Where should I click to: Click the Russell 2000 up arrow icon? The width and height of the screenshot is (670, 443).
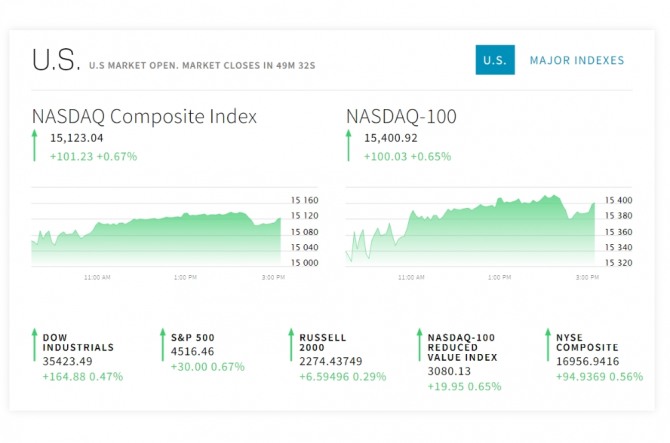coord(291,345)
